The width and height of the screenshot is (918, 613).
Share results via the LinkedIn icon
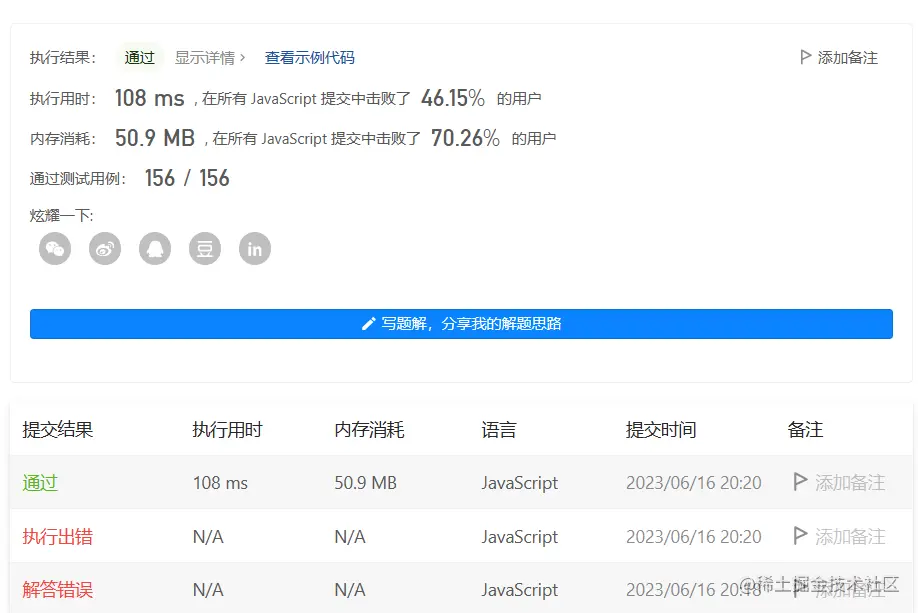[x=255, y=248]
